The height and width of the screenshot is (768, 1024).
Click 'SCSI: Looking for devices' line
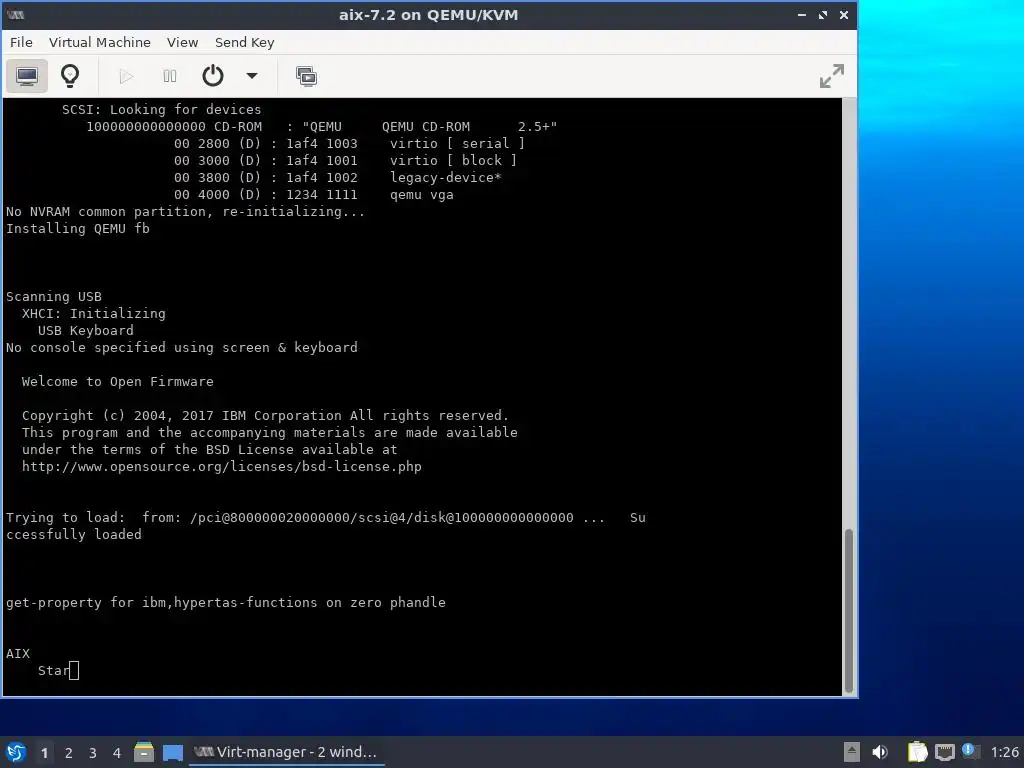click(x=161, y=110)
